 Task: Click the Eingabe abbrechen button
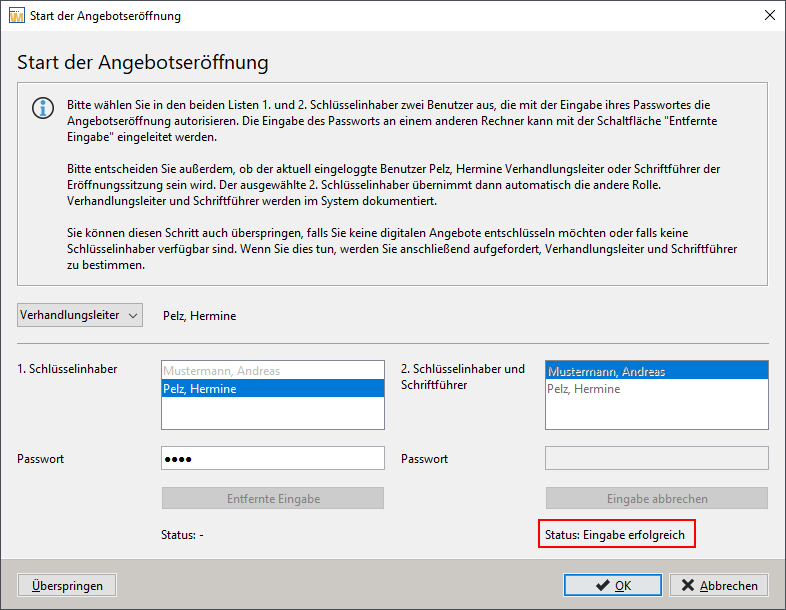pos(657,498)
